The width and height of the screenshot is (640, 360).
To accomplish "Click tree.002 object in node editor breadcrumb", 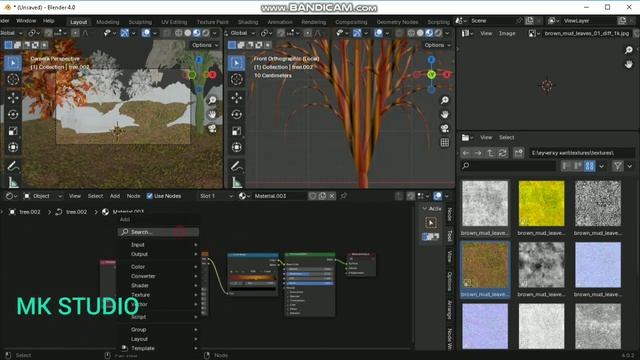I will 25,212.
